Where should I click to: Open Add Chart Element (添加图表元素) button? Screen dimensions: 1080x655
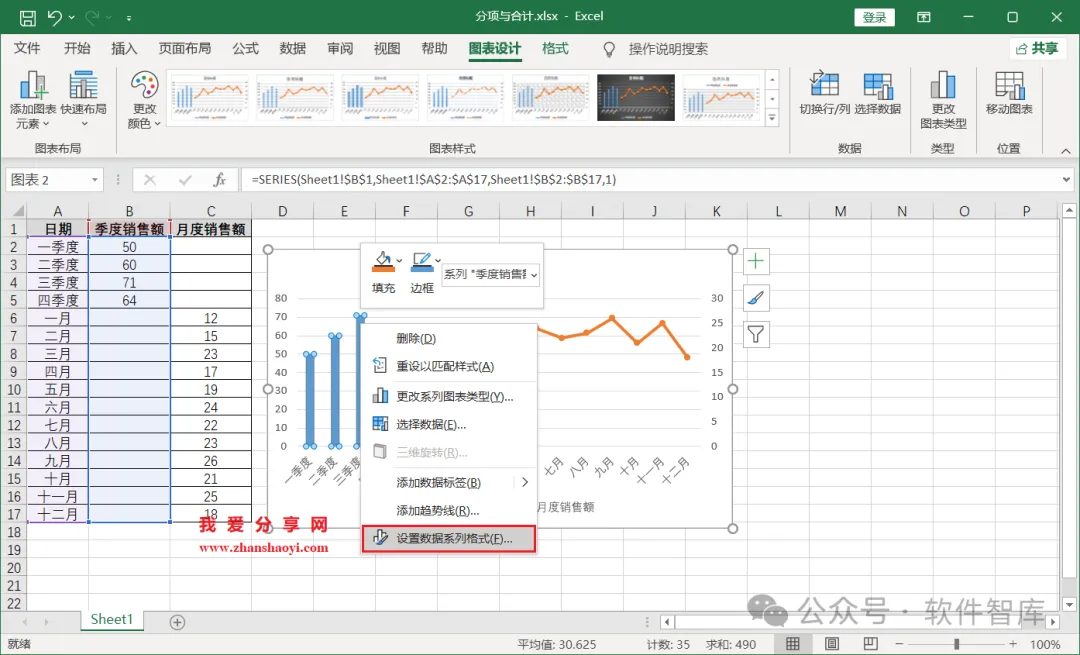coord(33,101)
